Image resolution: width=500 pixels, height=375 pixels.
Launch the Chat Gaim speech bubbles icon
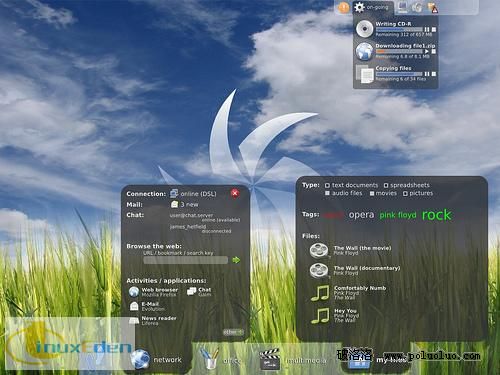pyautogui.click(x=192, y=292)
